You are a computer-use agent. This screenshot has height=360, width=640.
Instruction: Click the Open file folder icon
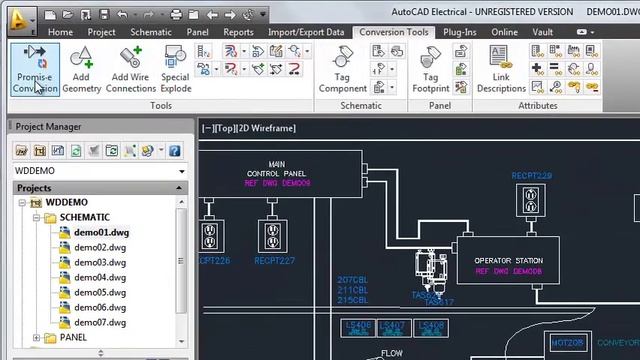[68, 16]
